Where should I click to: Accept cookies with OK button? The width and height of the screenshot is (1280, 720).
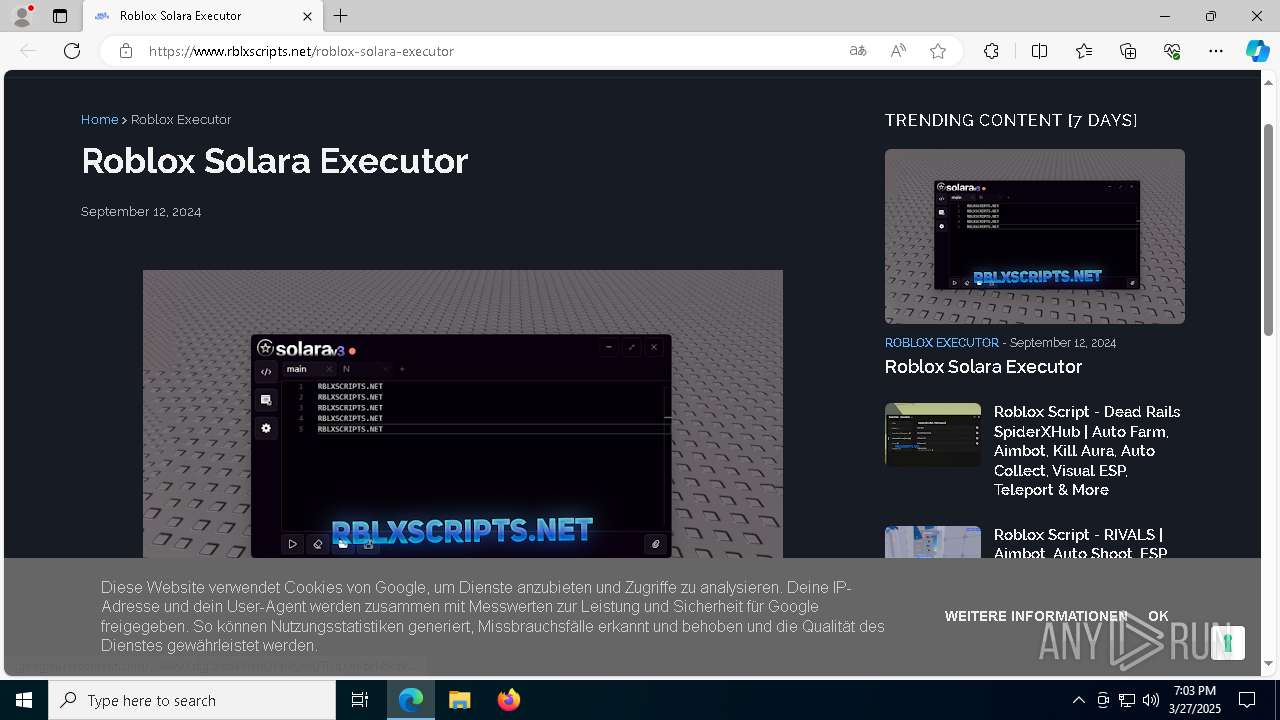[x=1158, y=616]
